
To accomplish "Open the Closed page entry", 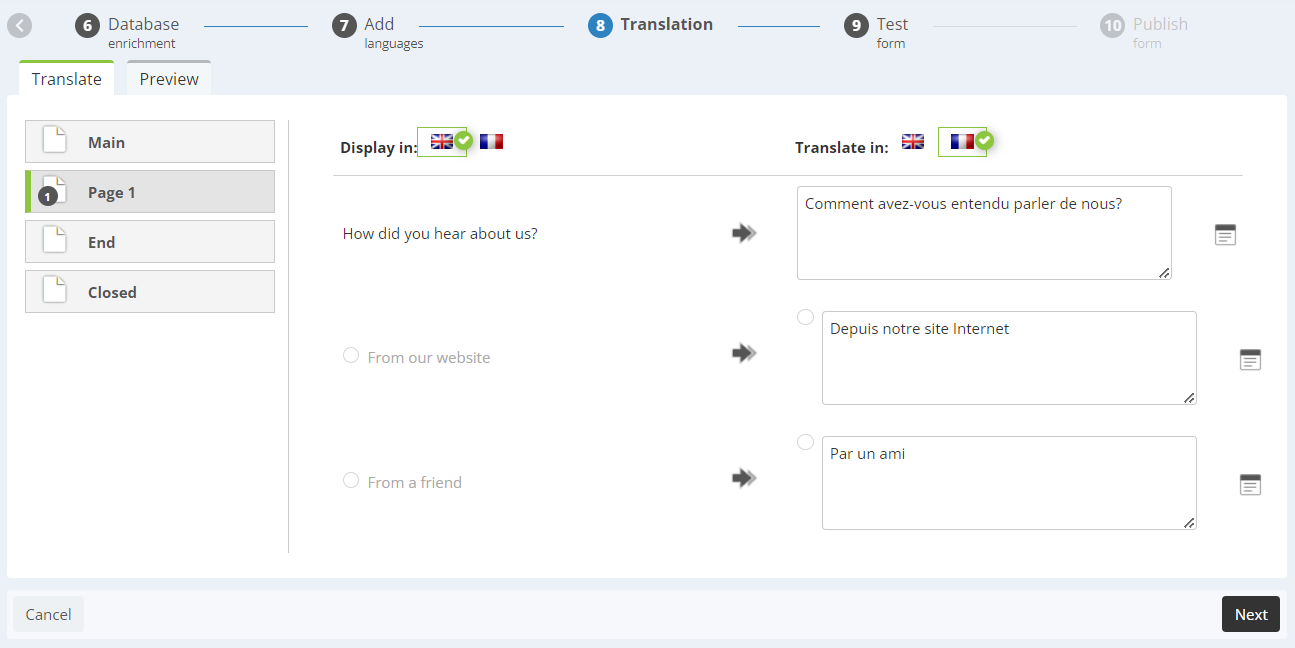I will (150, 292).
